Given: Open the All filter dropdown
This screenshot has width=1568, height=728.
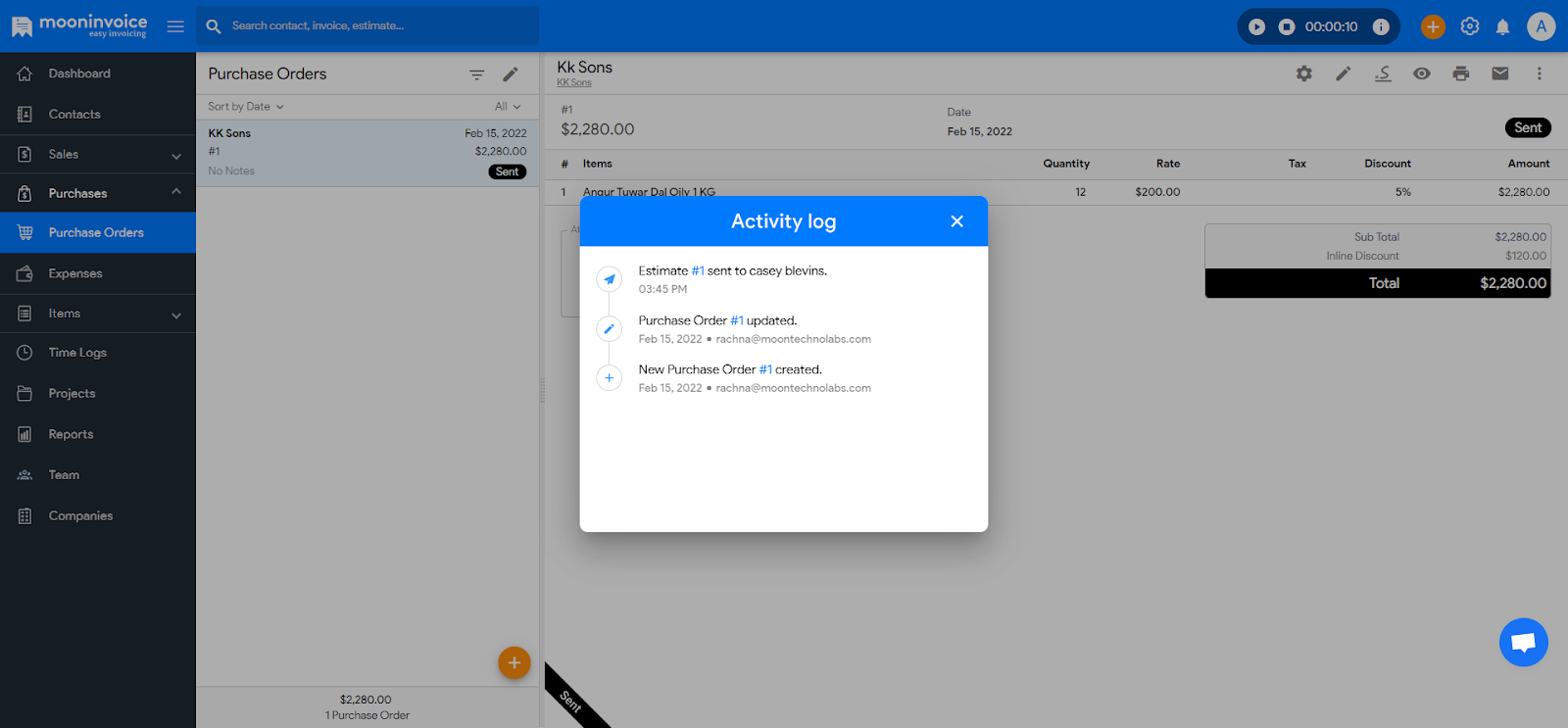Looking at the screenshot, I should pos(507,107).
